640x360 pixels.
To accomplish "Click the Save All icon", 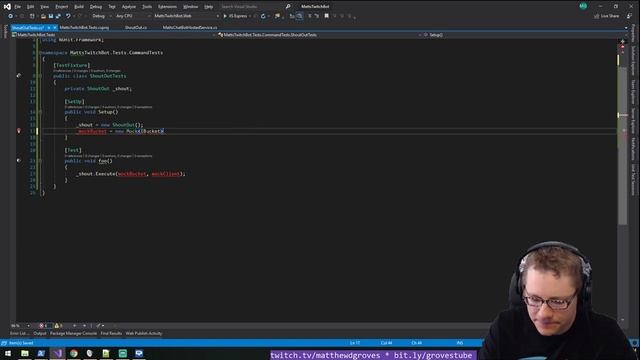I will 58,16.
